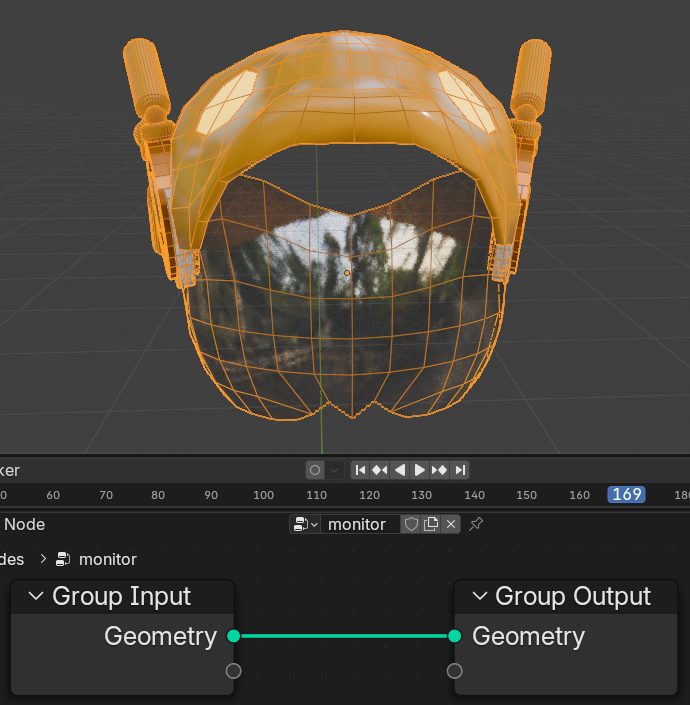Click Group Input Geometry output socket

233,636
